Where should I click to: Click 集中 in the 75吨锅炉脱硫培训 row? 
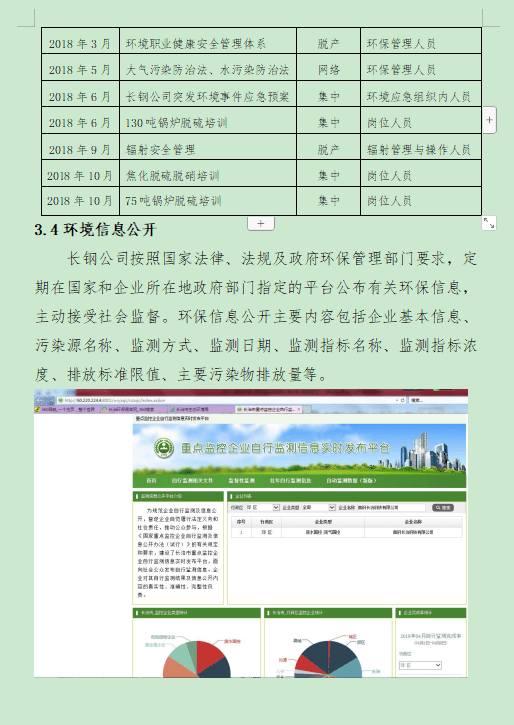click(x=329, y=201)
